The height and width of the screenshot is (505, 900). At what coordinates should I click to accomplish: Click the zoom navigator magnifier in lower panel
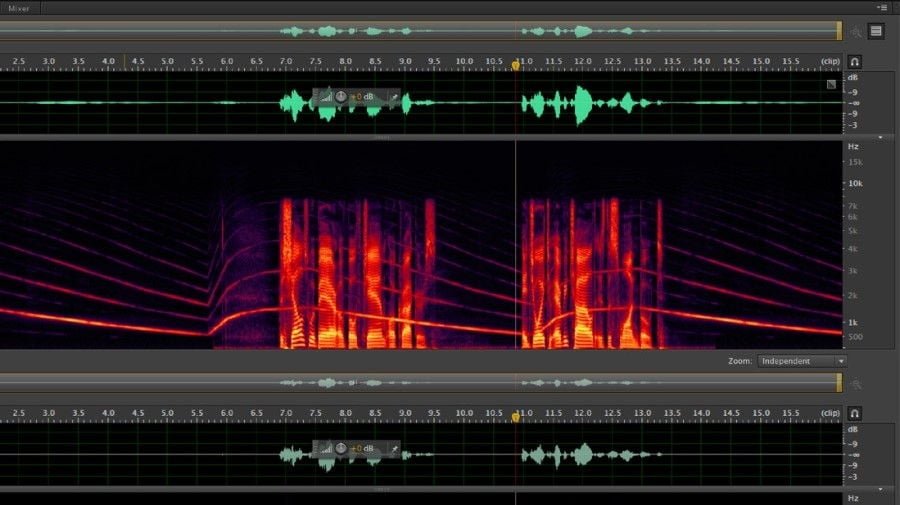[856, 383]
